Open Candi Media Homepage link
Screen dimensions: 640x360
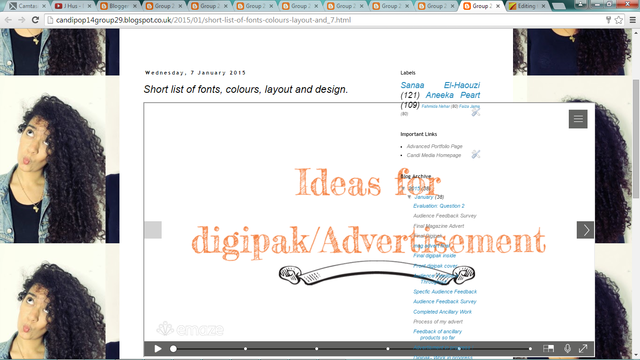(433, 155)
